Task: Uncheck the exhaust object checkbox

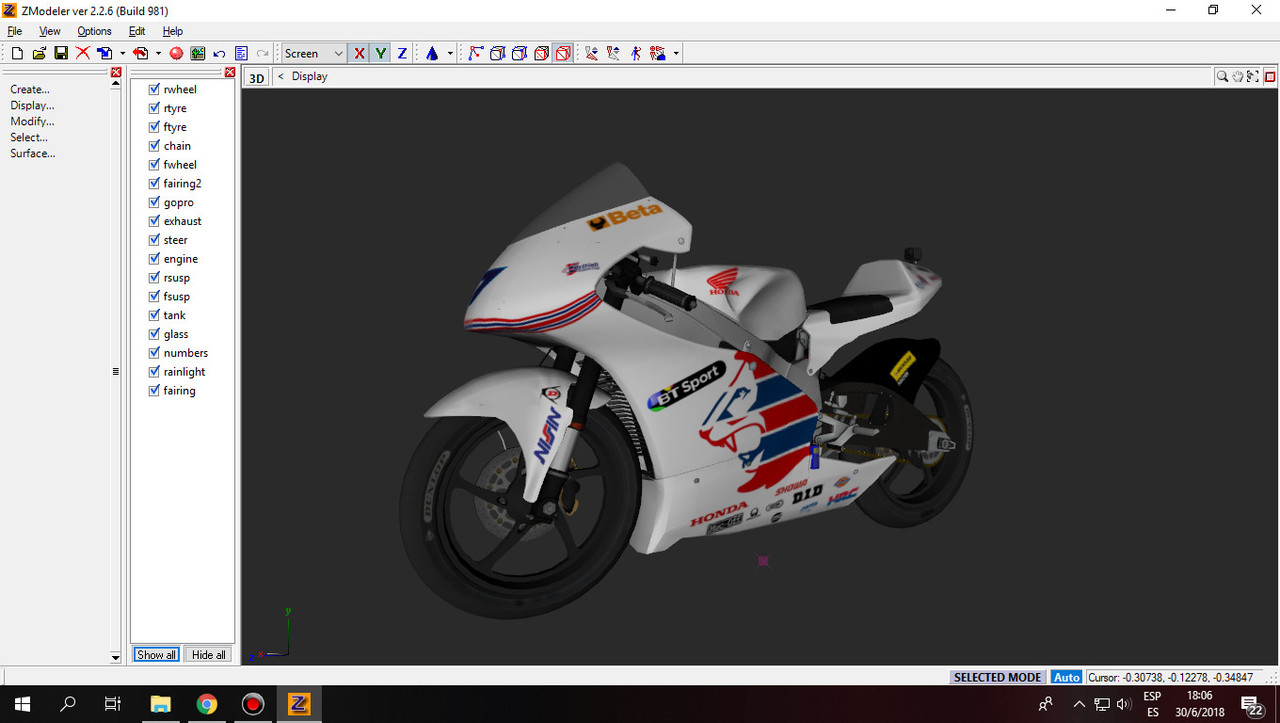Action: 154,221
